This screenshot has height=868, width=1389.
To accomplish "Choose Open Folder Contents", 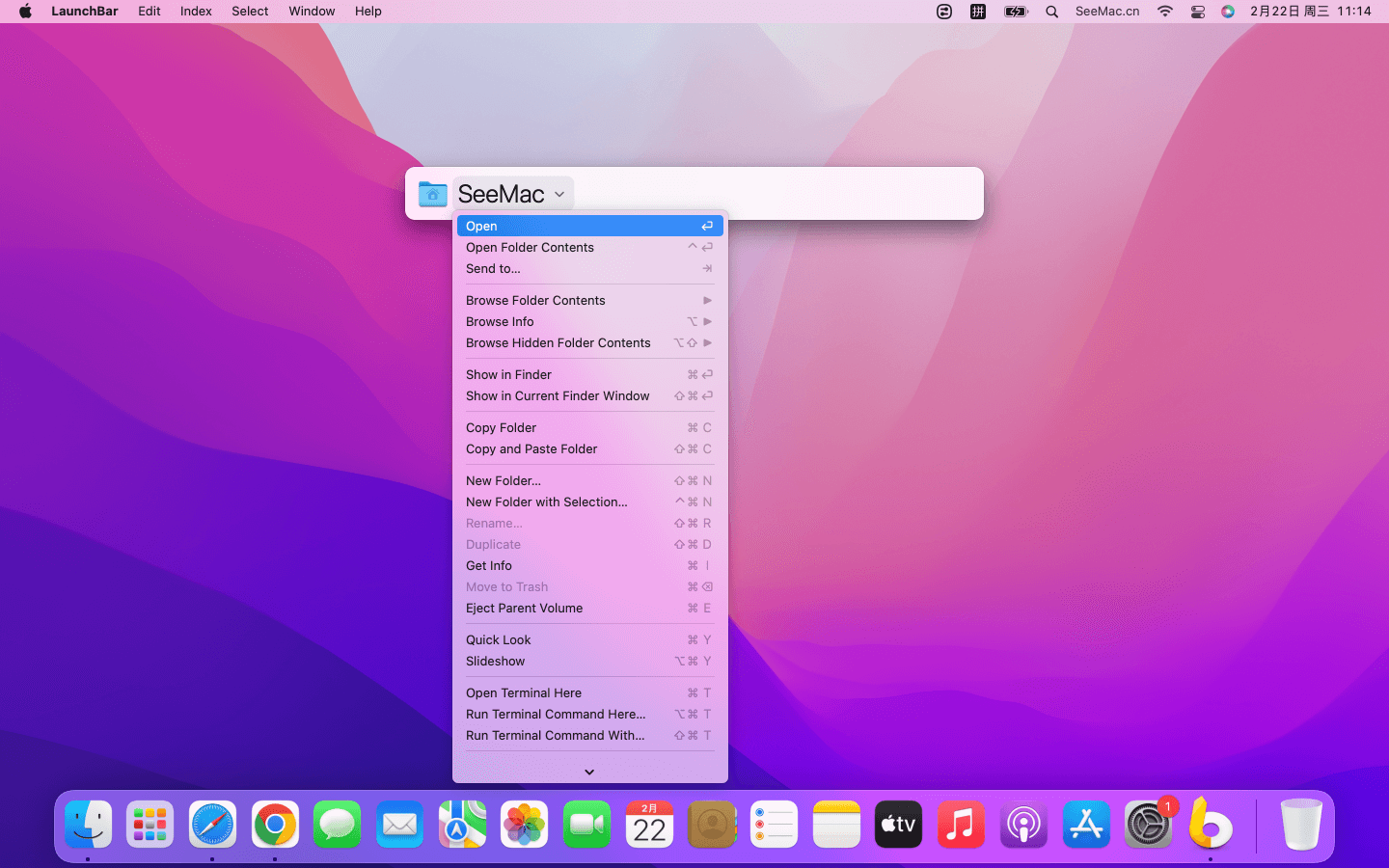I will 589,248.
